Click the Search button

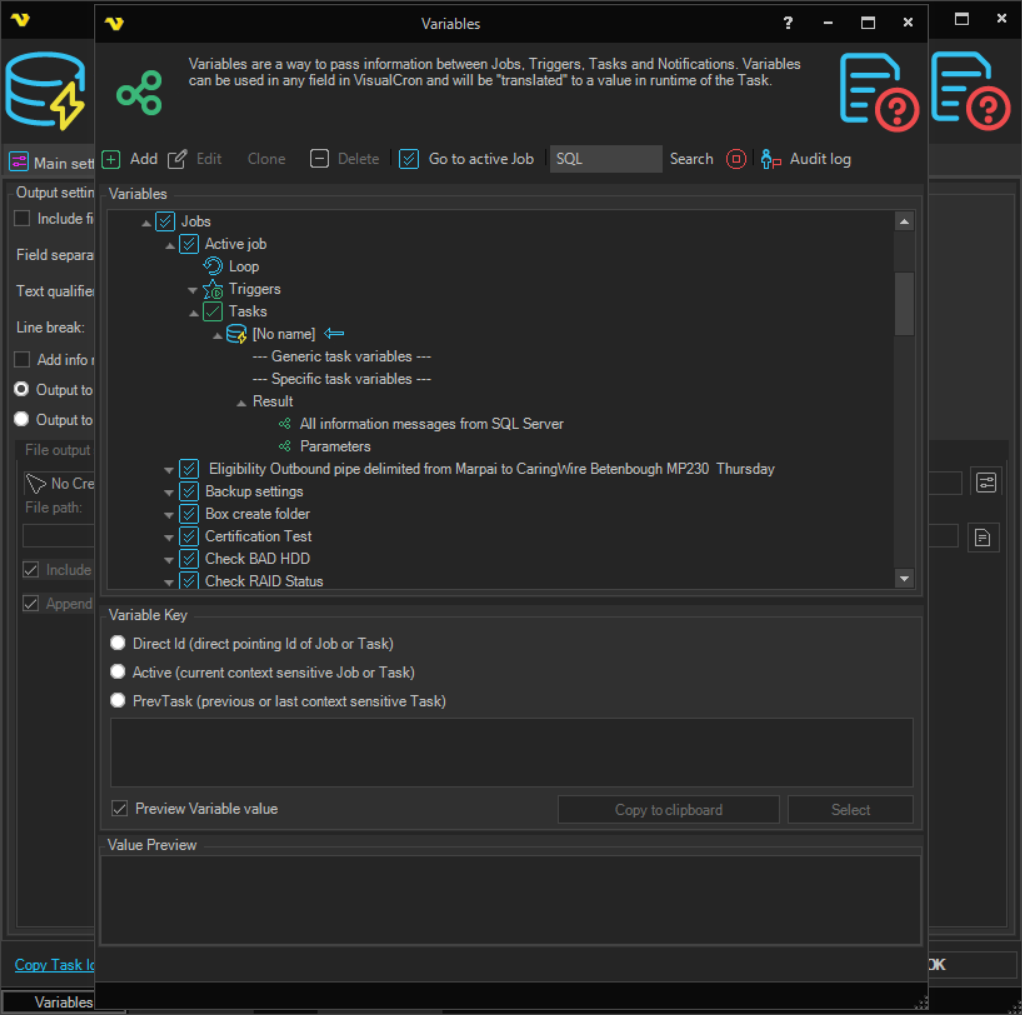(x=691, y=159)
